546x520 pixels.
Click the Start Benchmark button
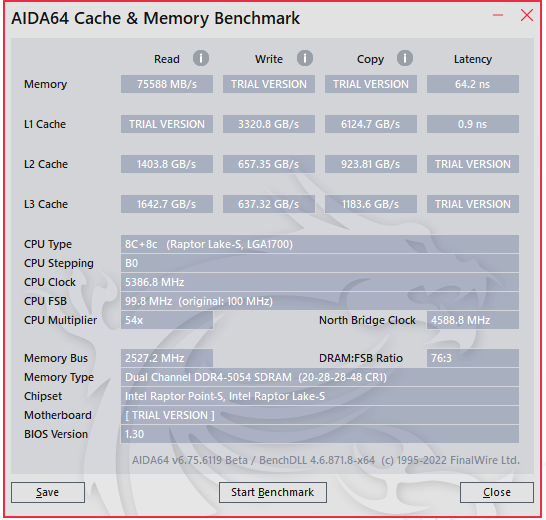pos(273,492)
